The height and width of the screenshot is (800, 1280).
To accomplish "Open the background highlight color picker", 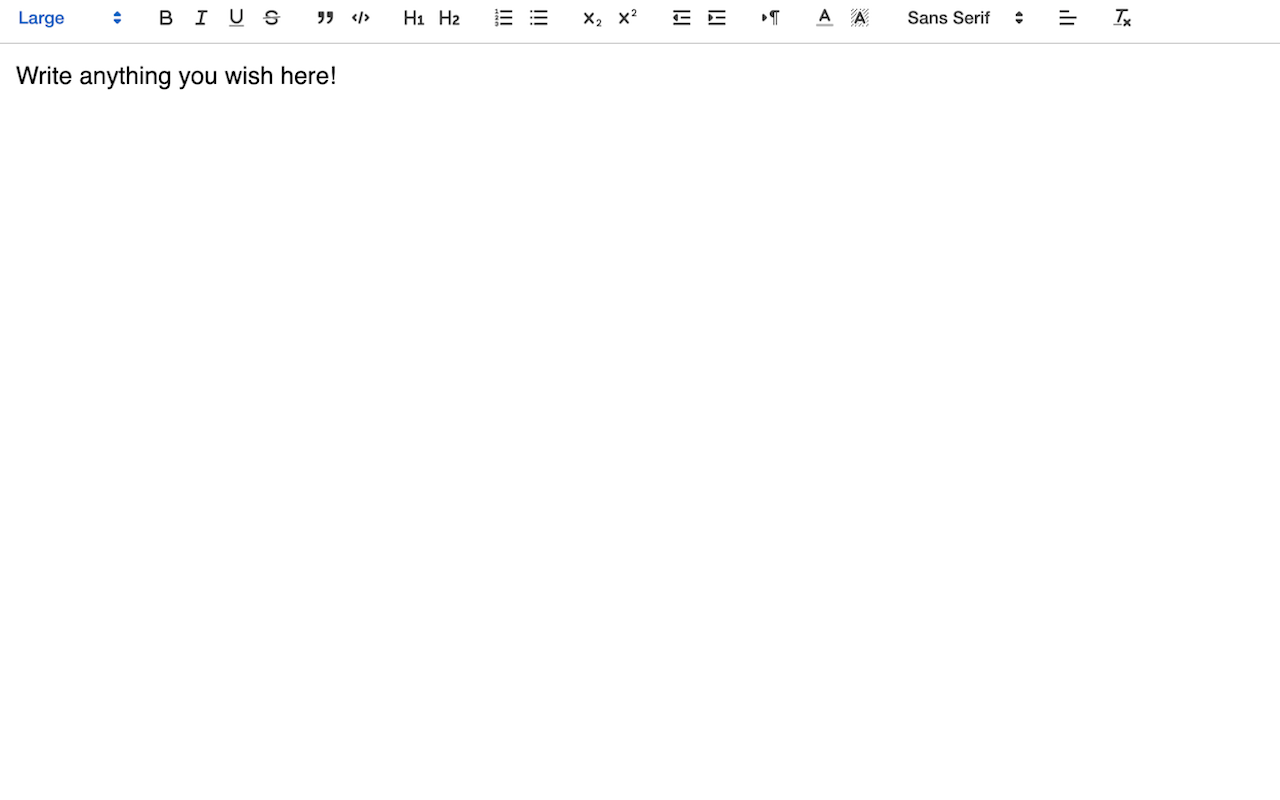I will point(860,18).
